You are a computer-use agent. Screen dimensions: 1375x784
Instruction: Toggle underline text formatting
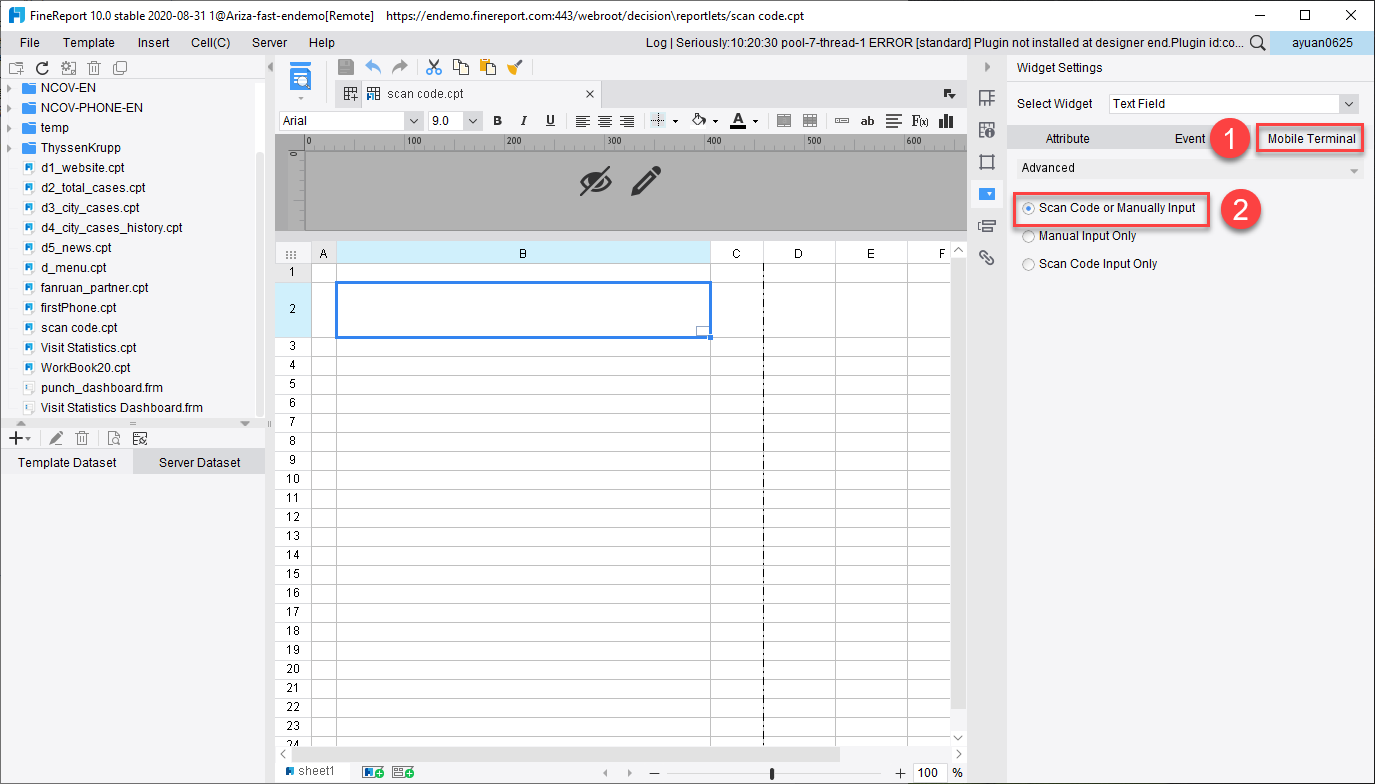point(550,121)
